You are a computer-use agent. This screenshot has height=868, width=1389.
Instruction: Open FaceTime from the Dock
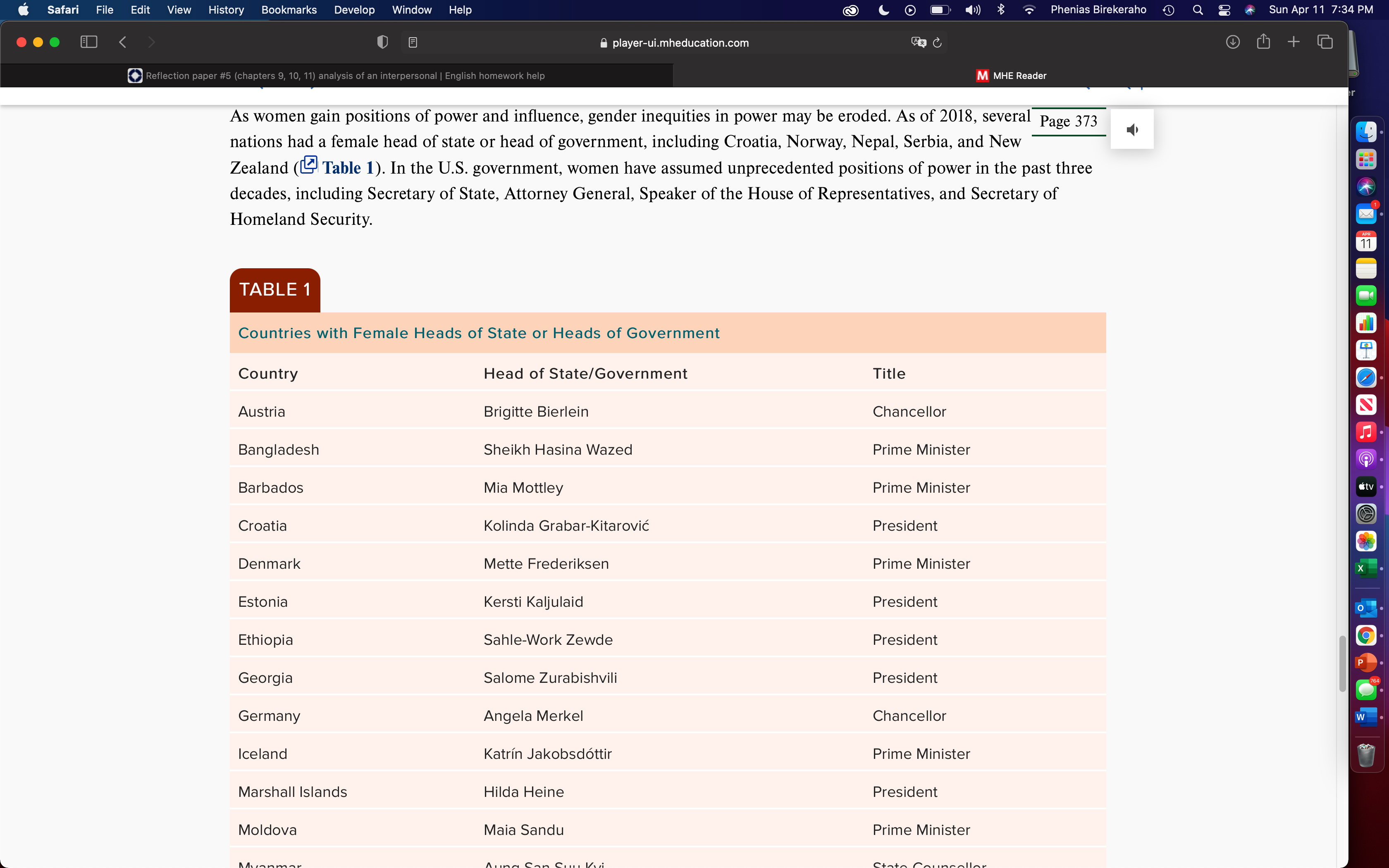tap(1366, 296)
